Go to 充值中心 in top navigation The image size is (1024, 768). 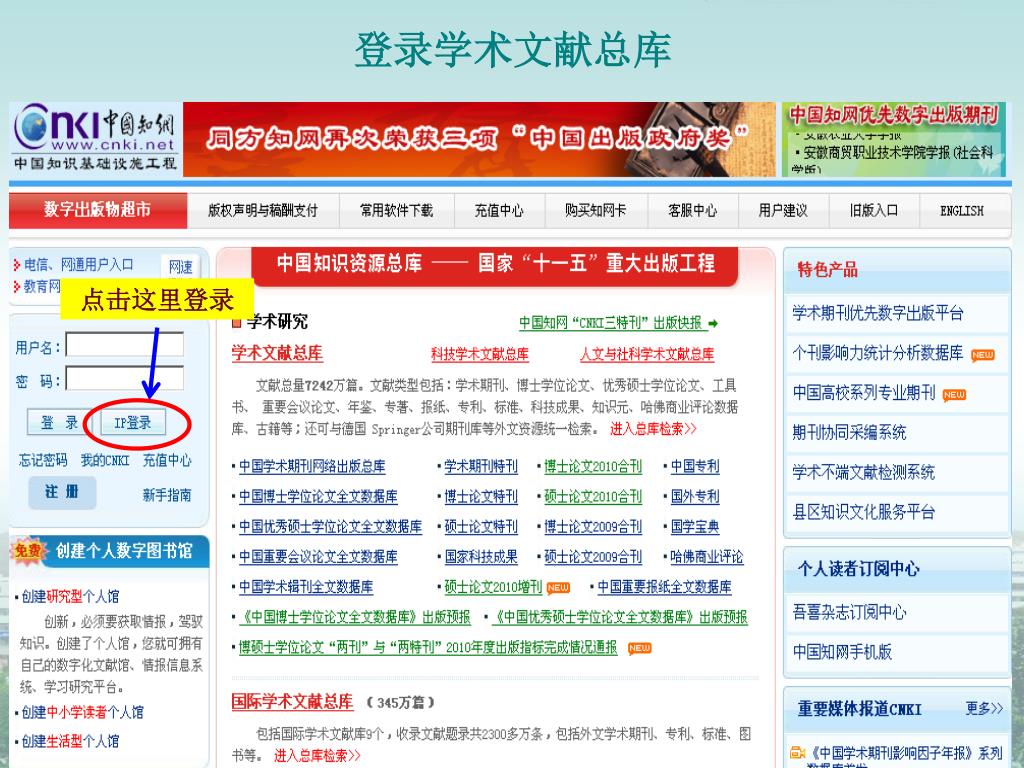499,210
